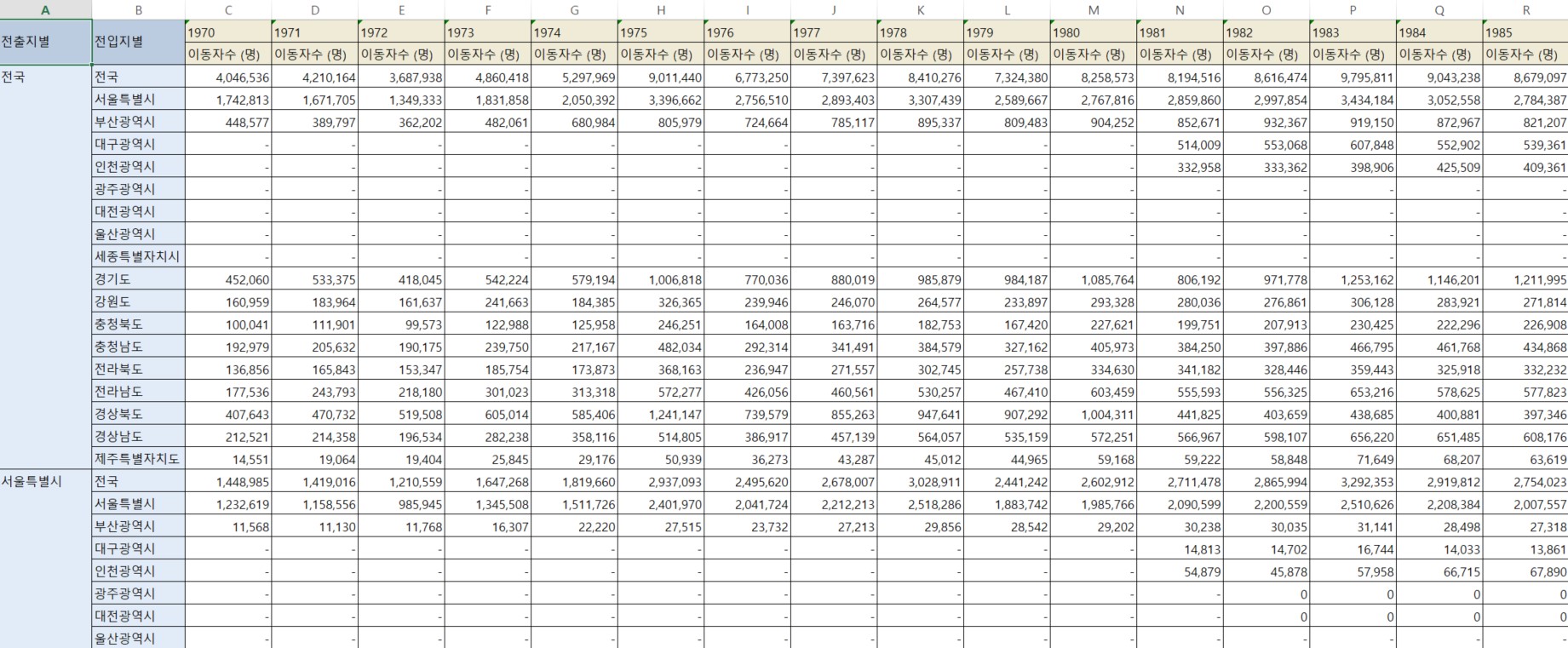Click the cell with value 241,663
Screen dimensions: 1568x648
[488, 301]
